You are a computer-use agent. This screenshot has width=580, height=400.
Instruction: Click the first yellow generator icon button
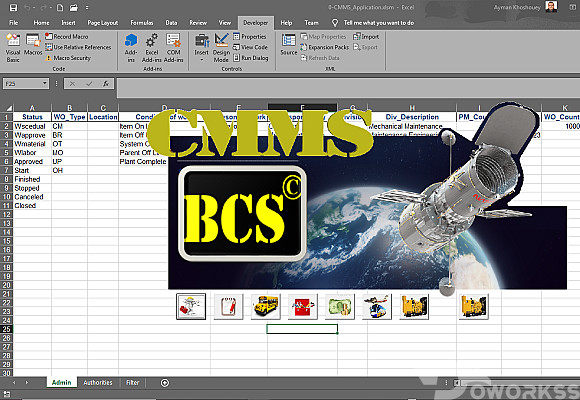tap(414, 306)
